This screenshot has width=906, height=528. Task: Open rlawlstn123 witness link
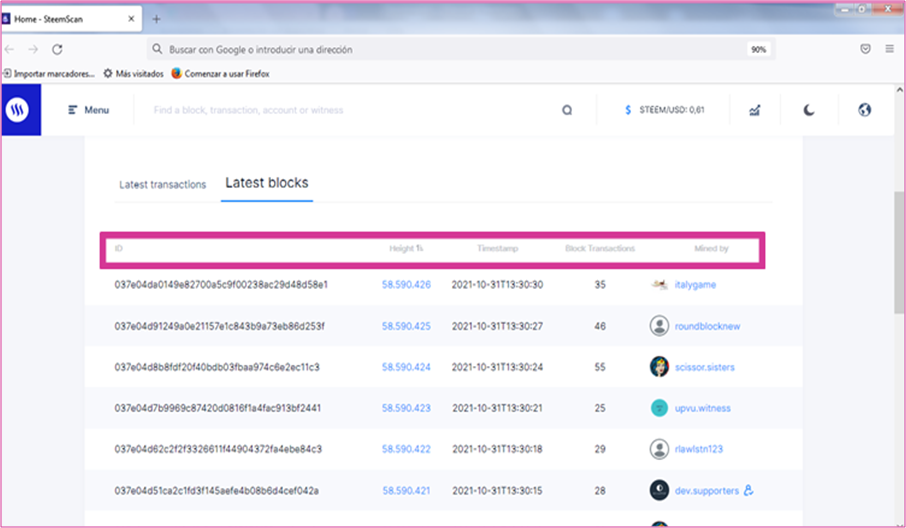click(x=699, y=449)
